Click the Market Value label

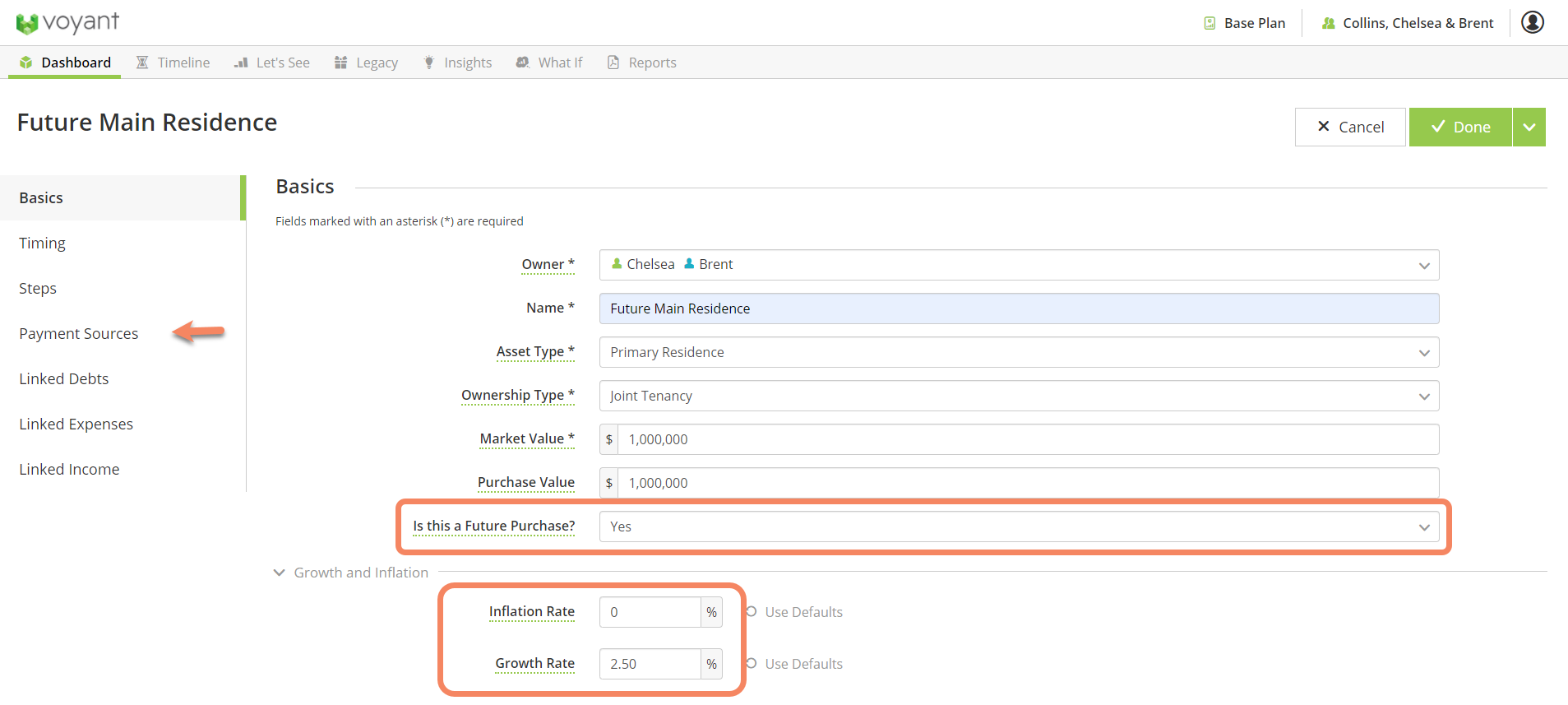(527, 438)
